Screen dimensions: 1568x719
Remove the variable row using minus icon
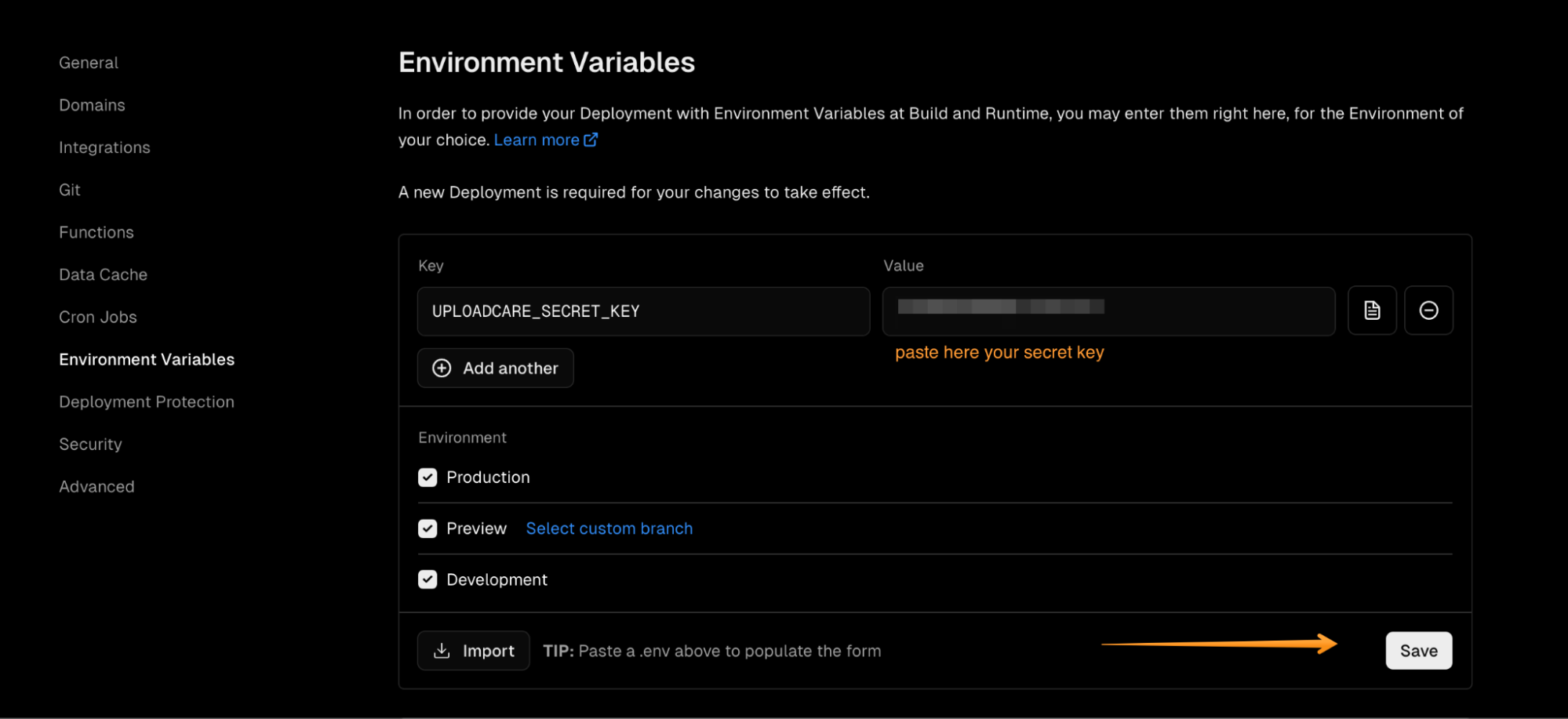click(1428, 310)
